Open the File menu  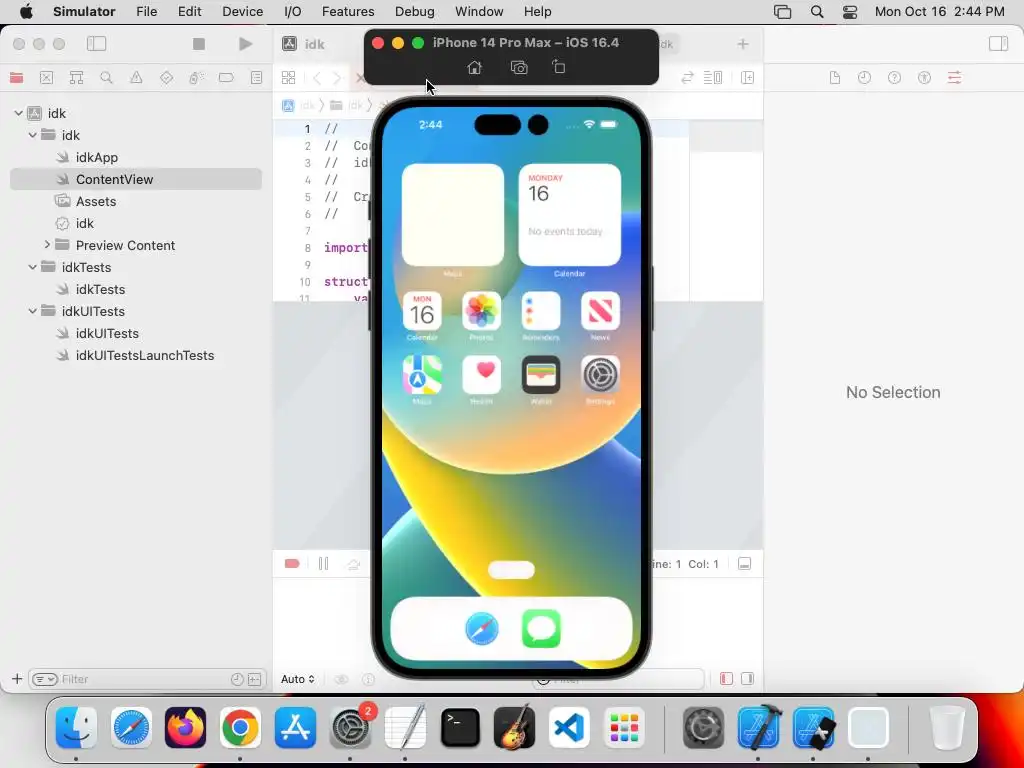pyautogui.click(x=146, y=12)
